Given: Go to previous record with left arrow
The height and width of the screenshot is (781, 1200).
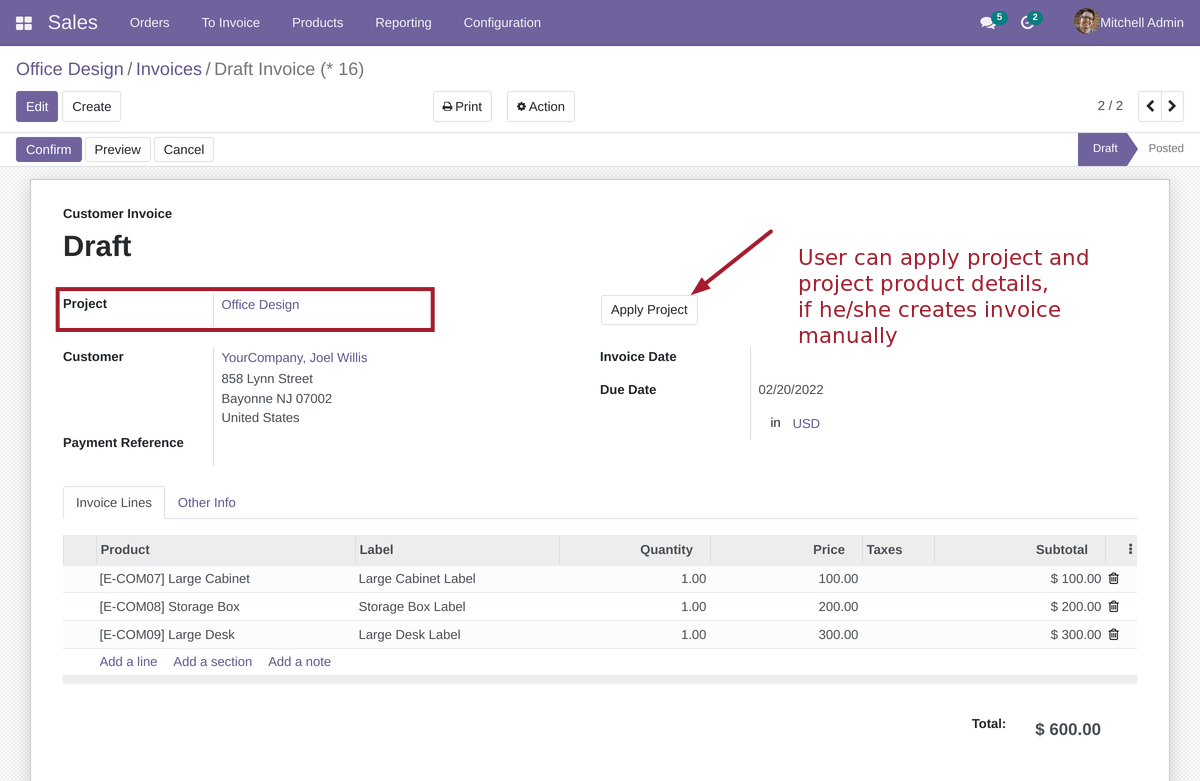Looking at the screenshot, I should [1149, 105].
